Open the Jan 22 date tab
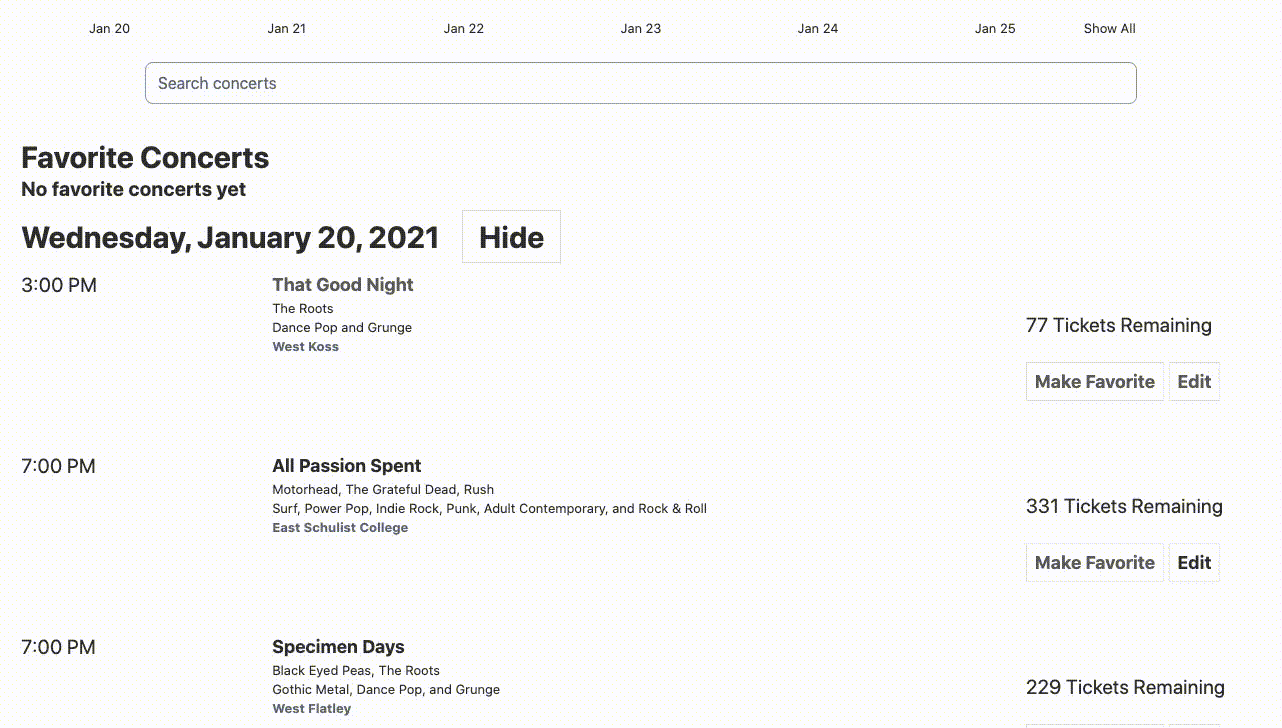 (463, 28)
